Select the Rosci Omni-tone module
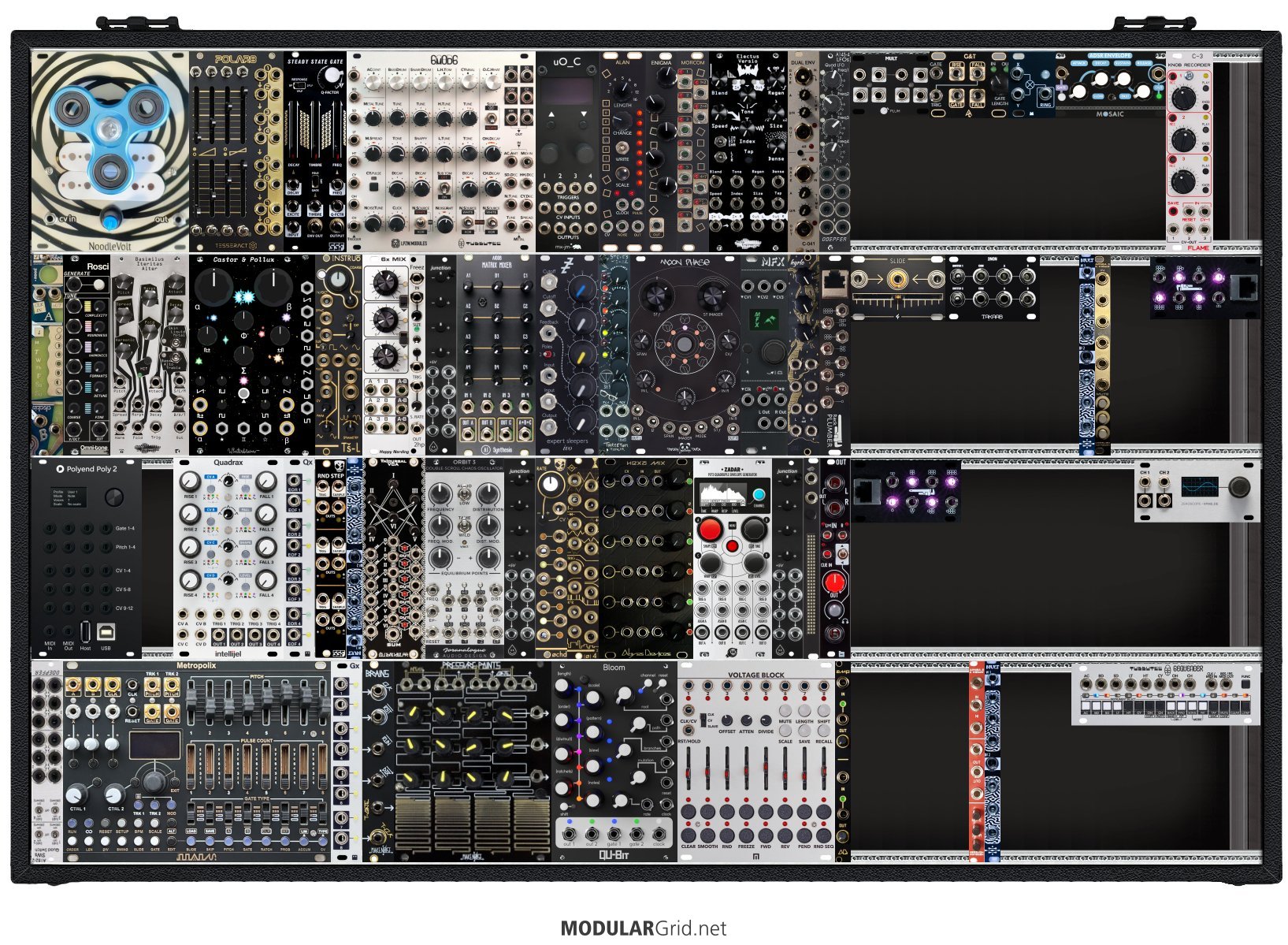This screenshot has width=1288, height=945. [x=87, y=355]
